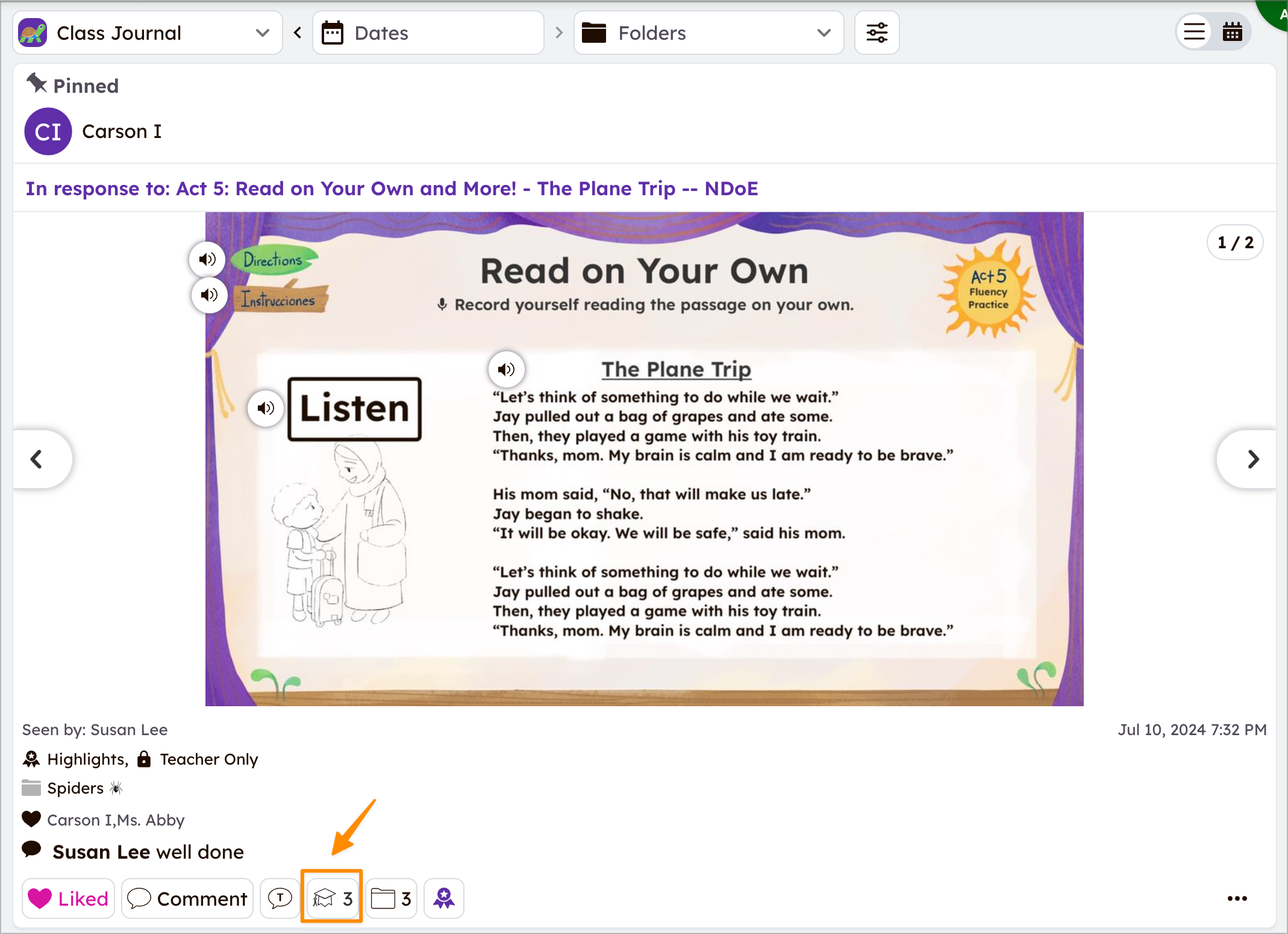
Task: Click the text note T bubble icon
Action: [280, 898]
